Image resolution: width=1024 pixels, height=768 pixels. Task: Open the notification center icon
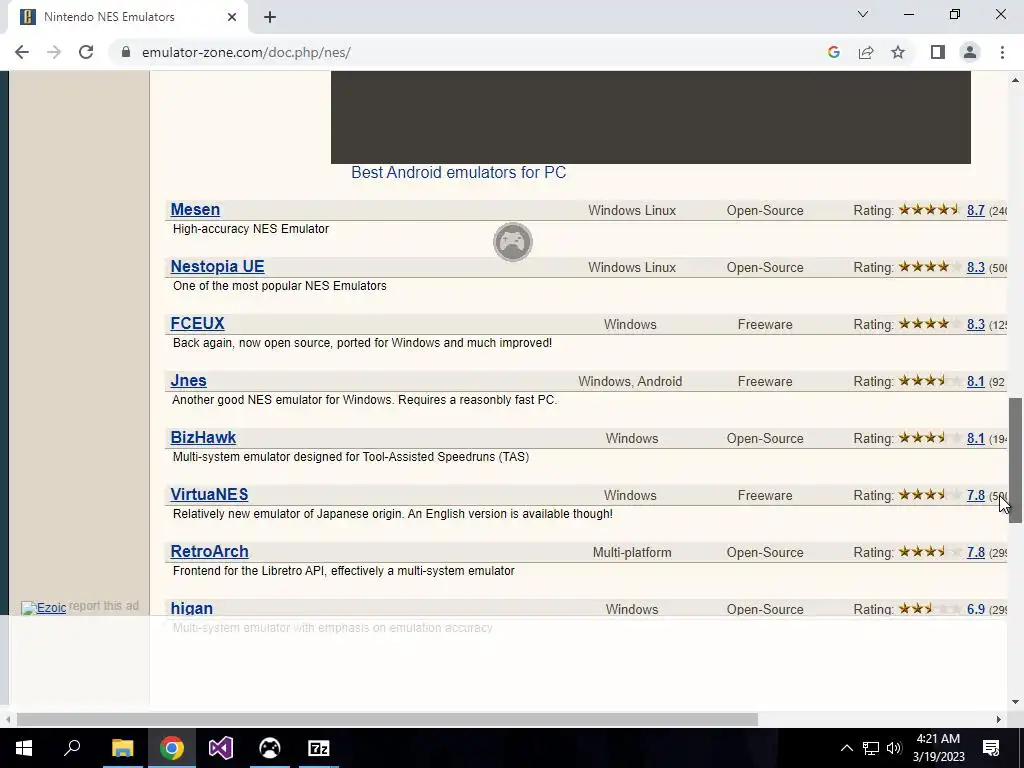click(x=991, y=748)
